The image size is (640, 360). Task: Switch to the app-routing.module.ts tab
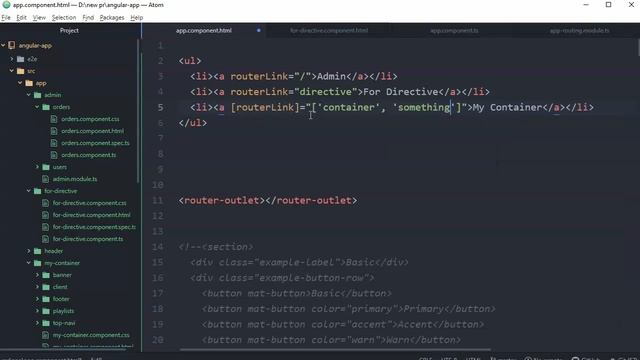tap(579, 30)
